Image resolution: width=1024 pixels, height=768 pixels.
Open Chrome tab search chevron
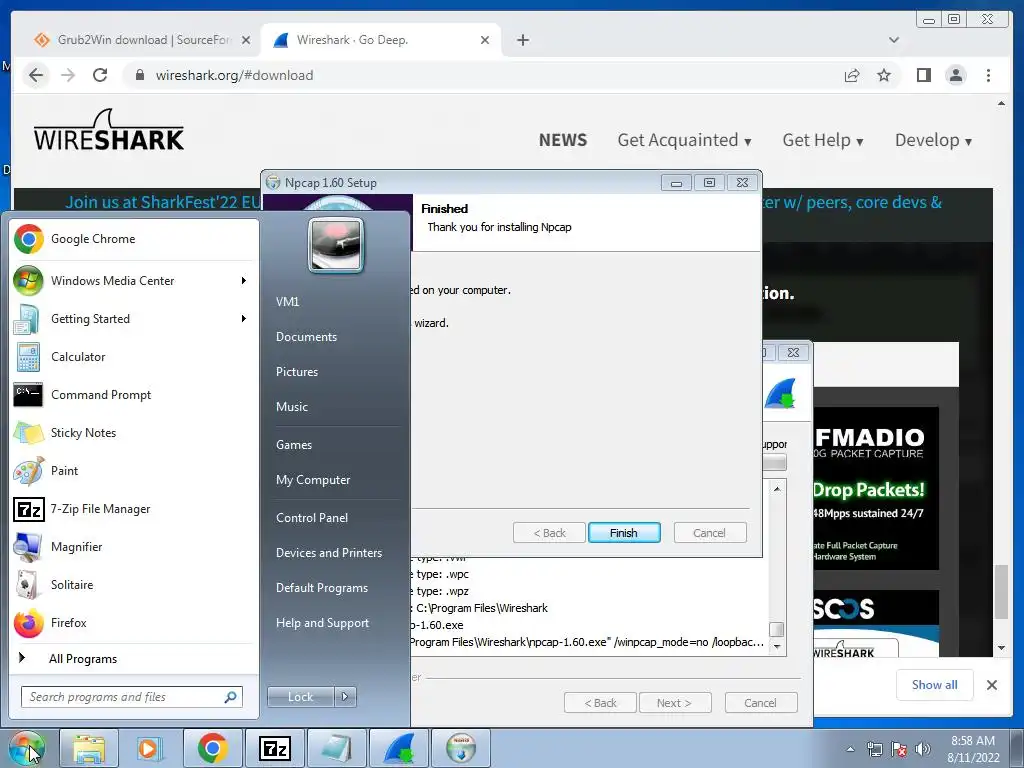point(894,40)
